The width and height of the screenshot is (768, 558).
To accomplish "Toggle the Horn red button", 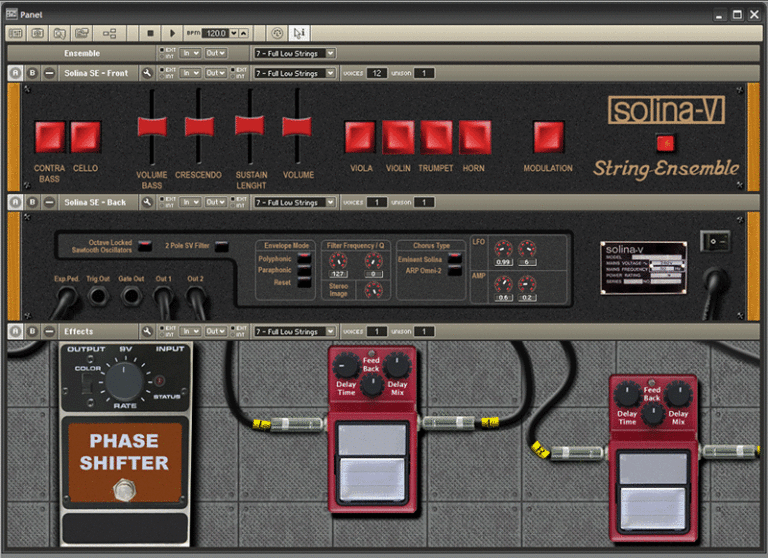I will [474, 137].
